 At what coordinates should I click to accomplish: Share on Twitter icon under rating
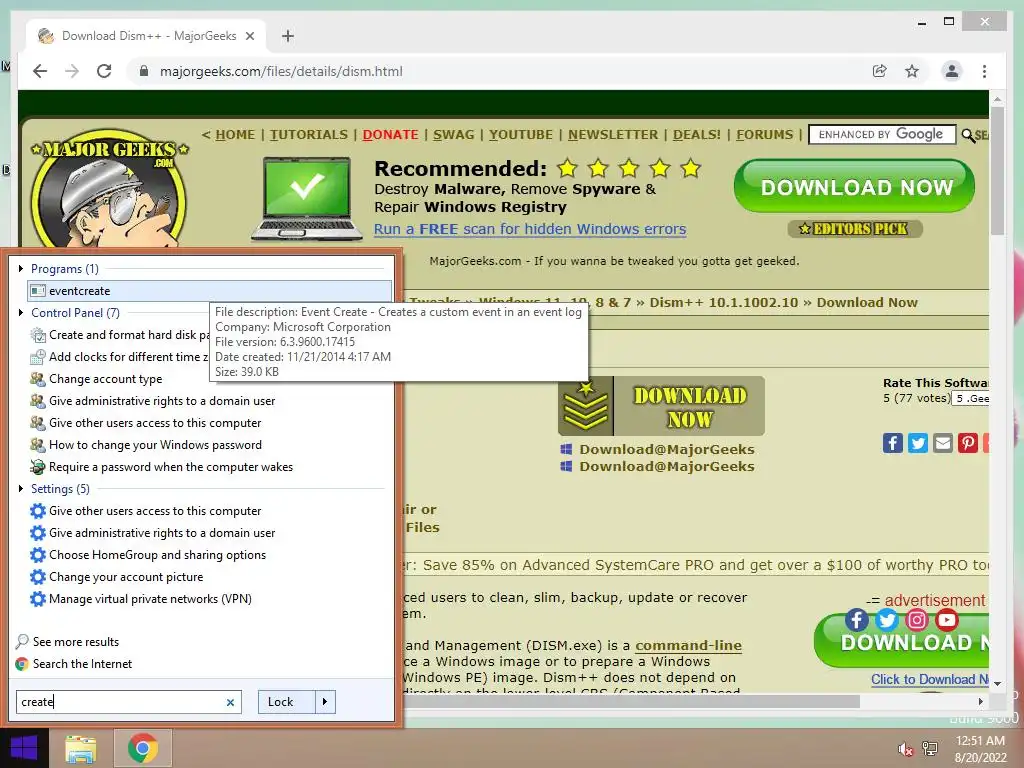point(918,443)
